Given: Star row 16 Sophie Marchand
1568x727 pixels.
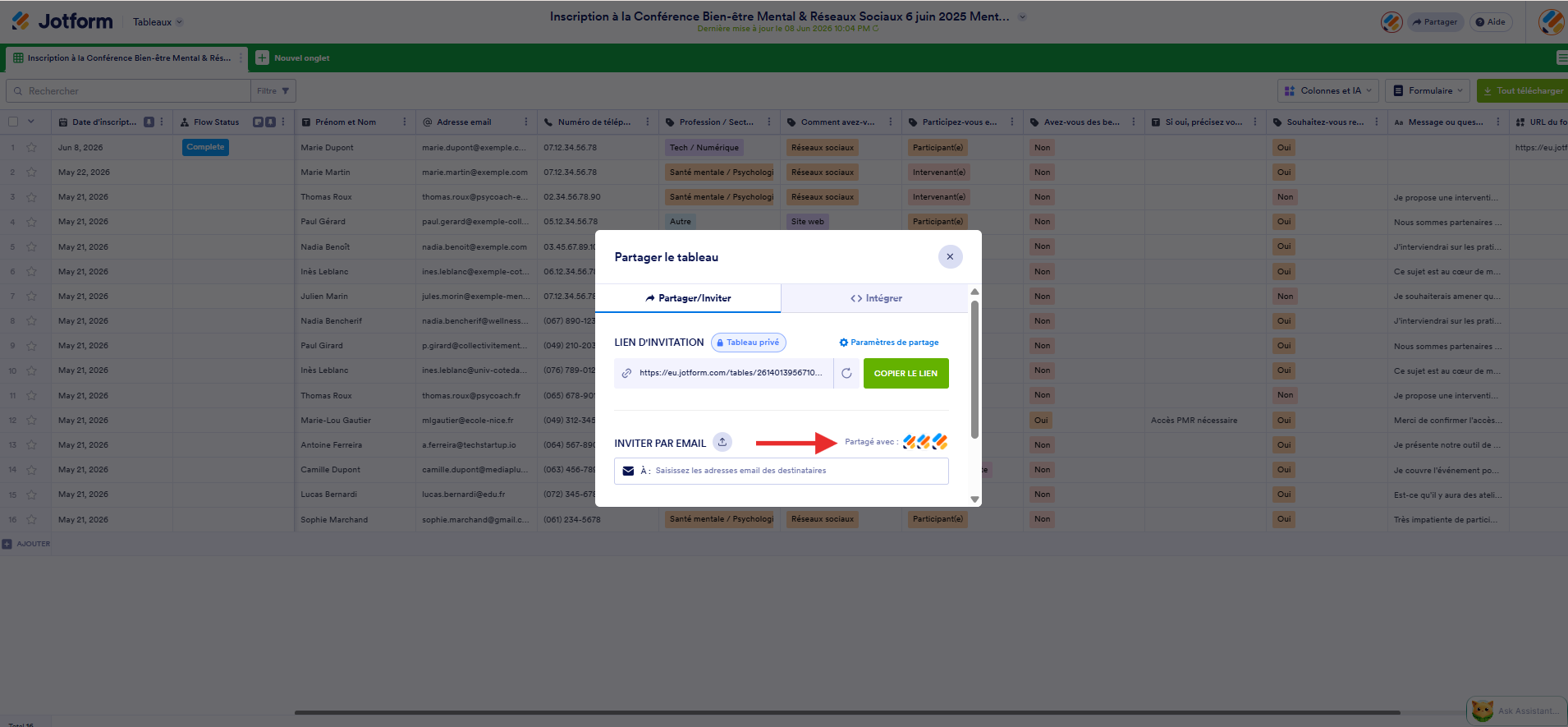Looking at the screenshot, I should coord(31,519).
